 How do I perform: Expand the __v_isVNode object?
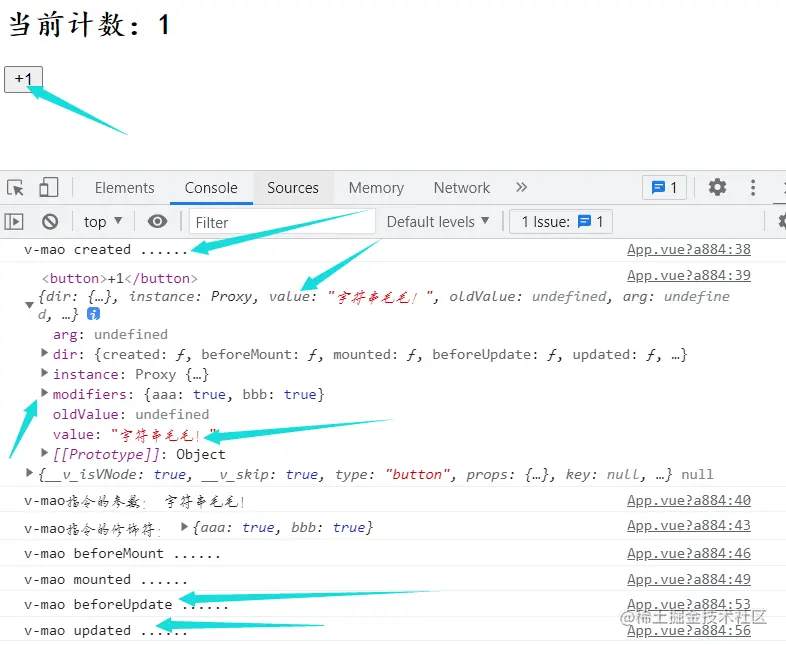pyautogui.click(x=30, y=473)
